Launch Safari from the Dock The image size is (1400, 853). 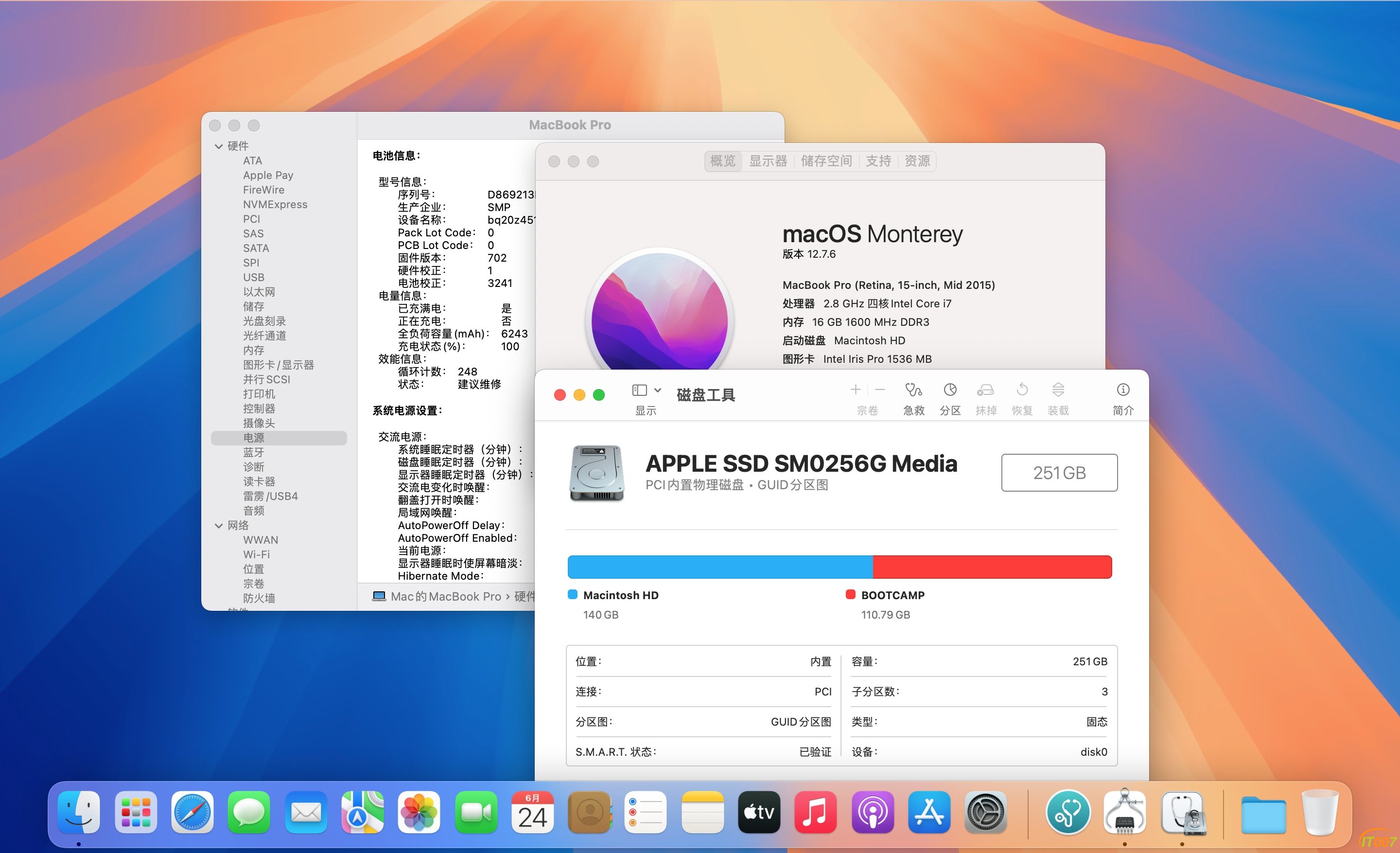pyautogui.click(x=192, y=812)
